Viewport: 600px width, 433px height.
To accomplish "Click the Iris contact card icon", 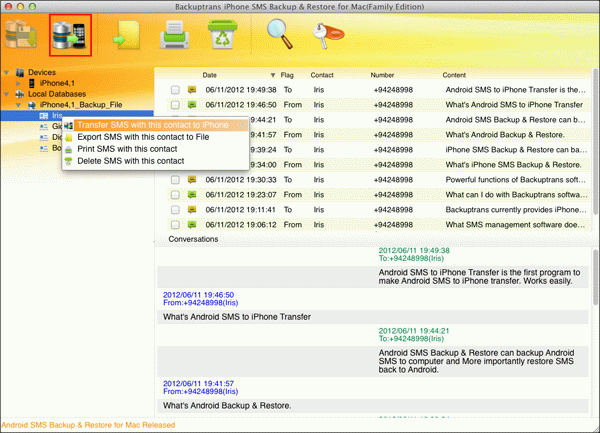I will click(44, 116).
